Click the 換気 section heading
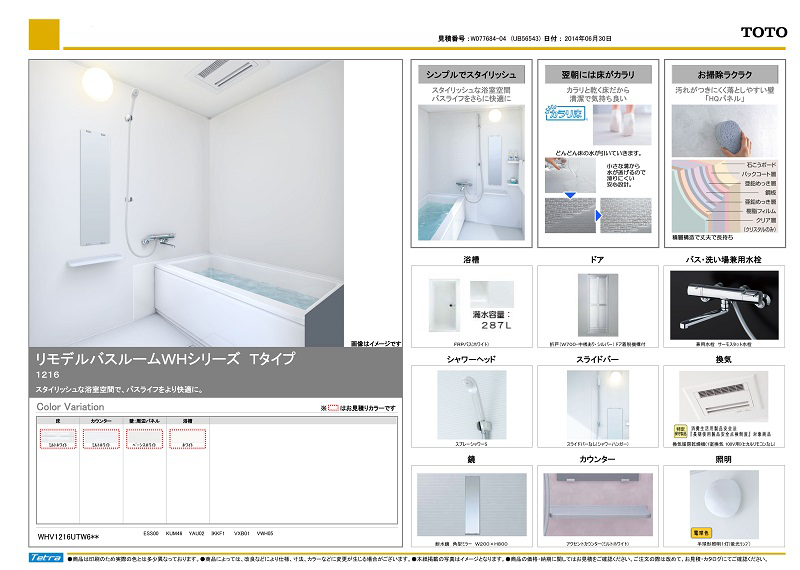 click(723, 359)
